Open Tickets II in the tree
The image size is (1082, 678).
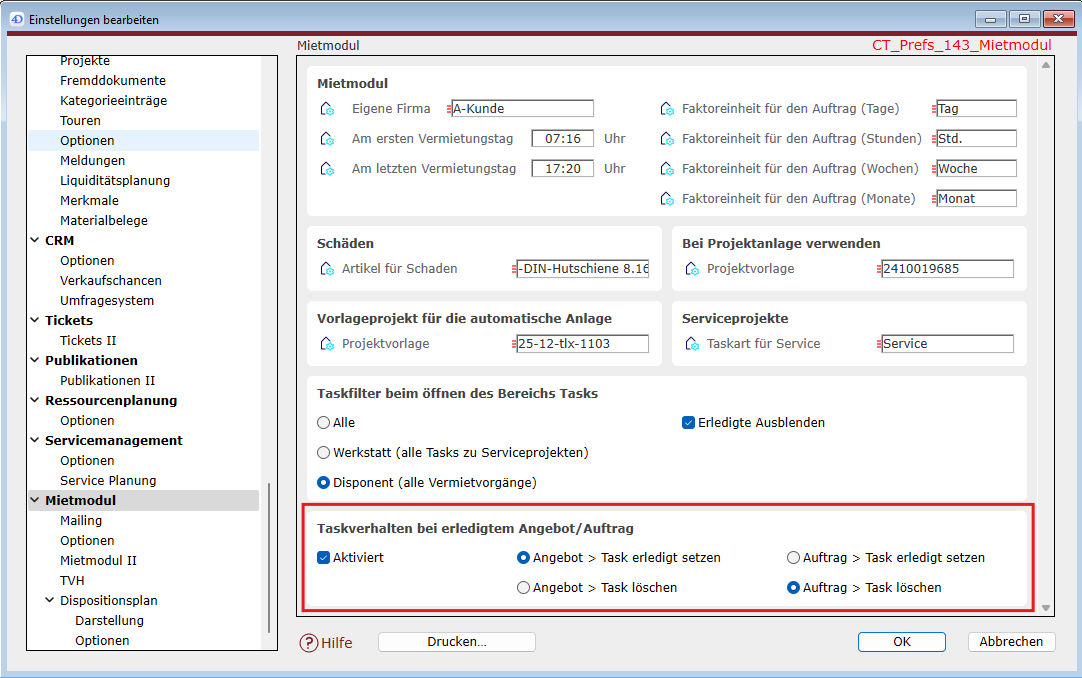[88, 341]
